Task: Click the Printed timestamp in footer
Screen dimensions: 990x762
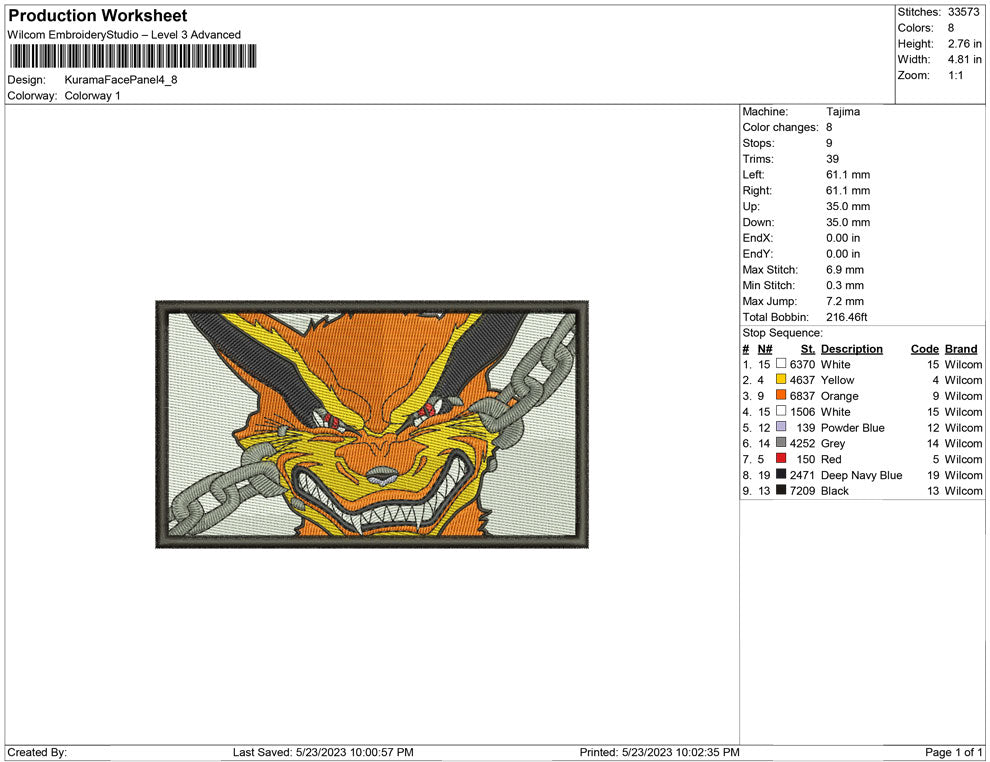Action: click(659, 752)
